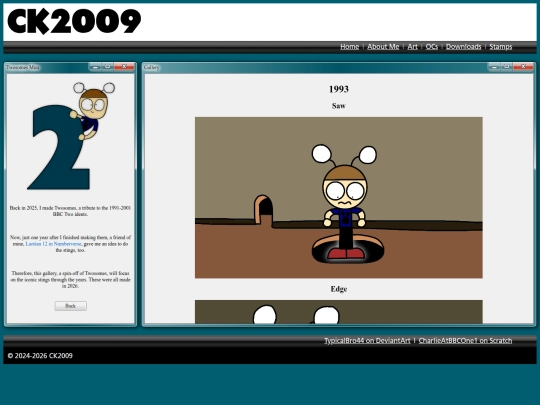Open the Home navigation link

click(x=349, y=46)
